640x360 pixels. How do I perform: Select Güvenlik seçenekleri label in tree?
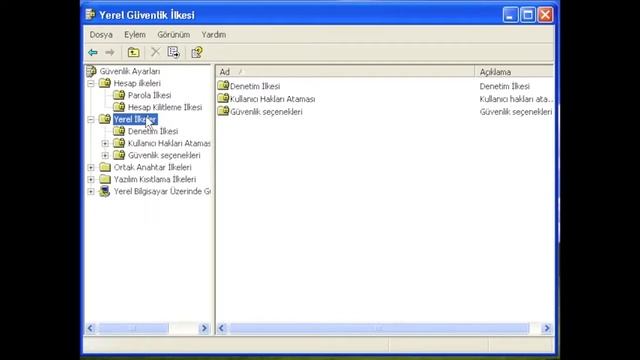(x=164, y=156)
